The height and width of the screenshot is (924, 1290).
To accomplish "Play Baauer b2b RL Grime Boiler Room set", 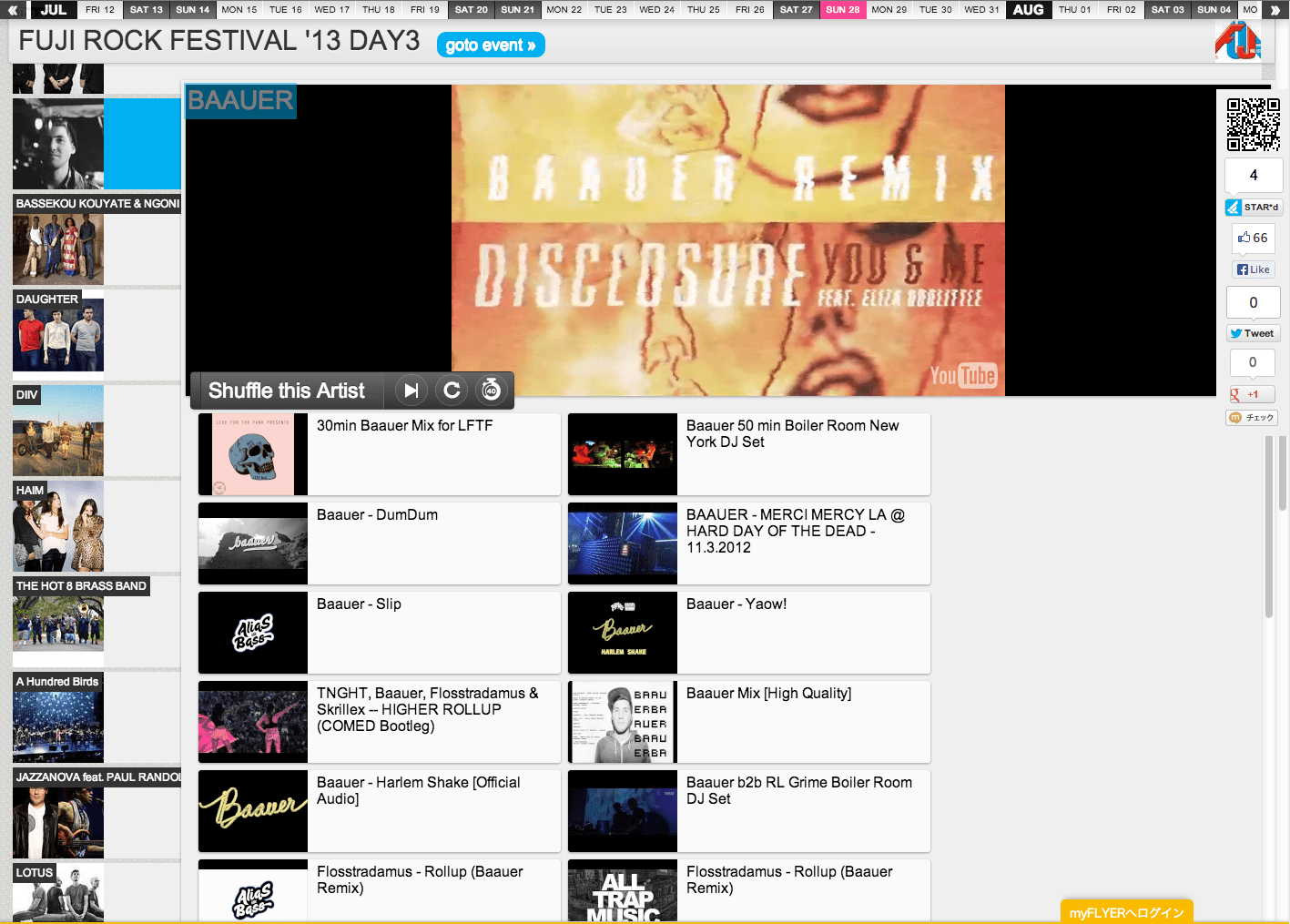I will [x=749, y=811].
